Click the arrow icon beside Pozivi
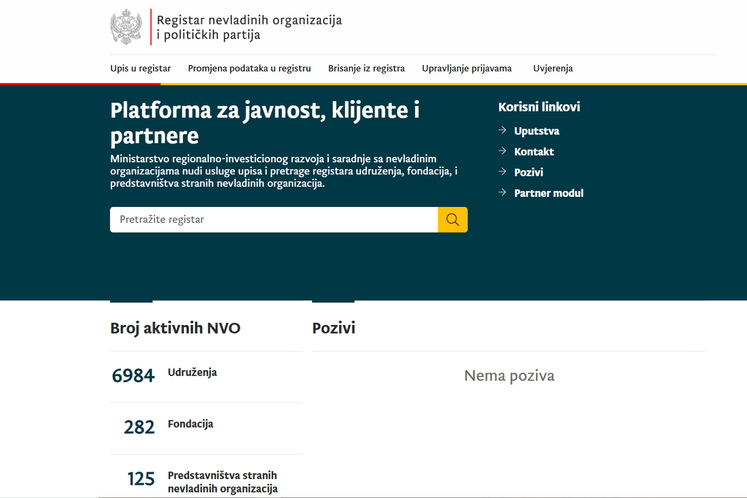 coord(503,172)
